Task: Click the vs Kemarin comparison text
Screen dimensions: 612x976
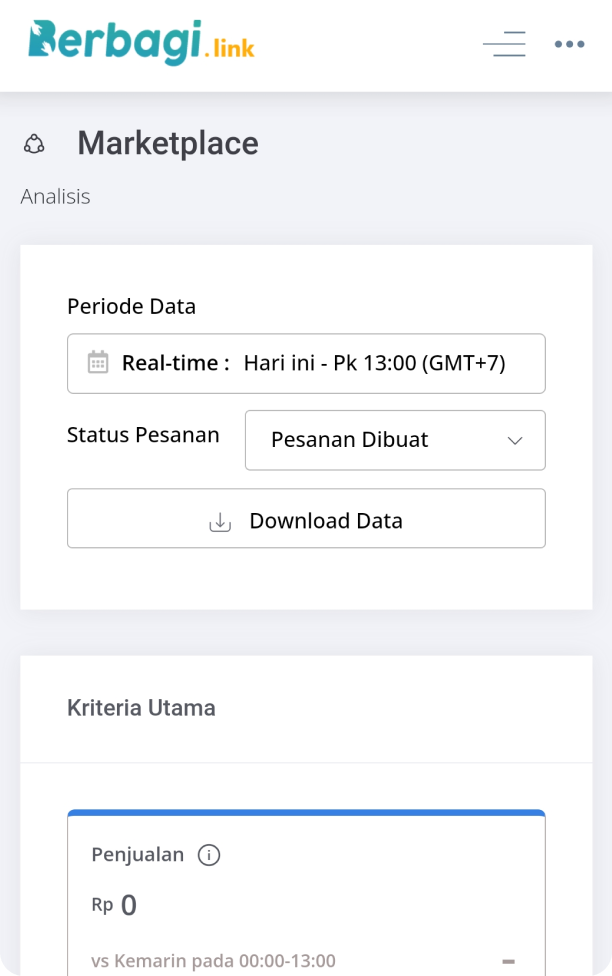Action: point(213,961)
